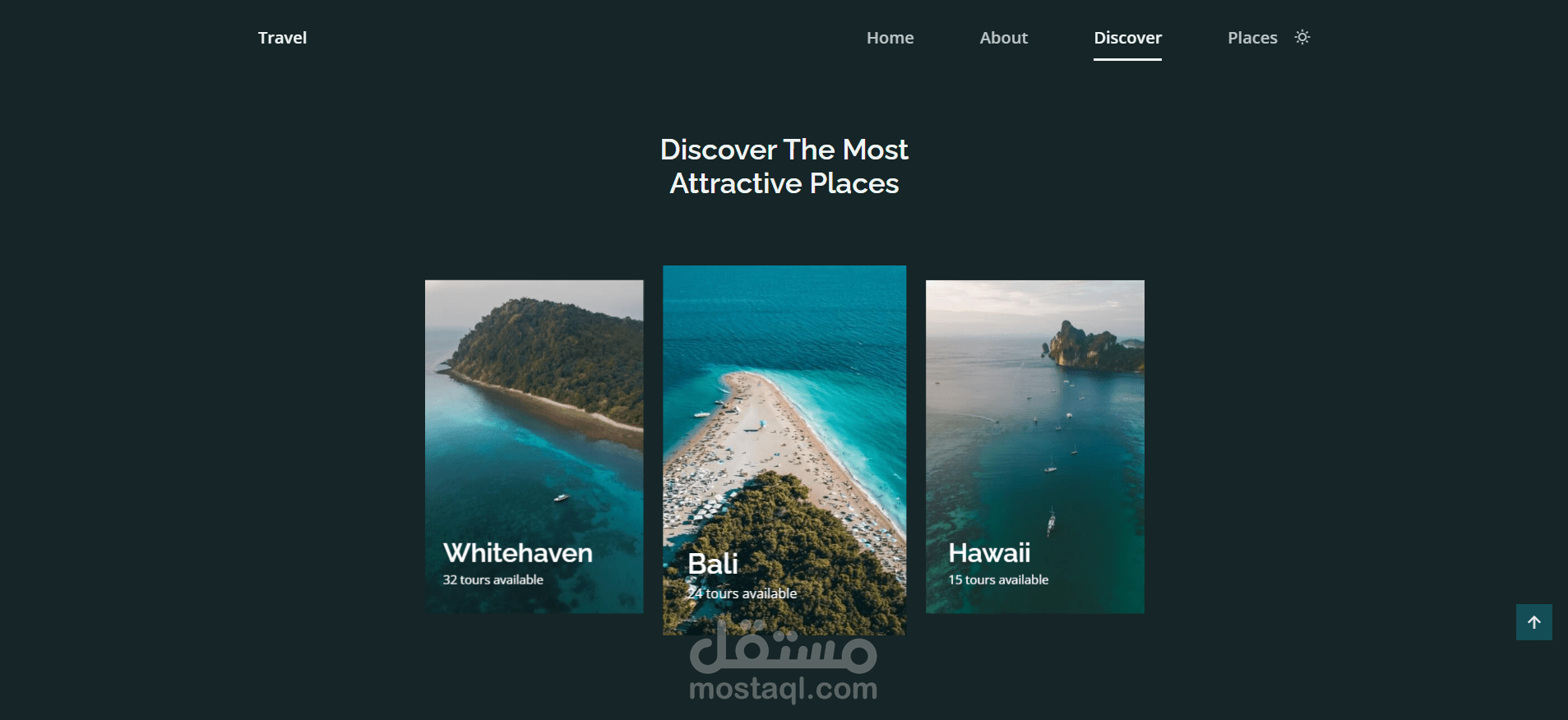
Task: Click the mostaql.com watermark text
Action: pyautogui.click(x=784, y=689)
